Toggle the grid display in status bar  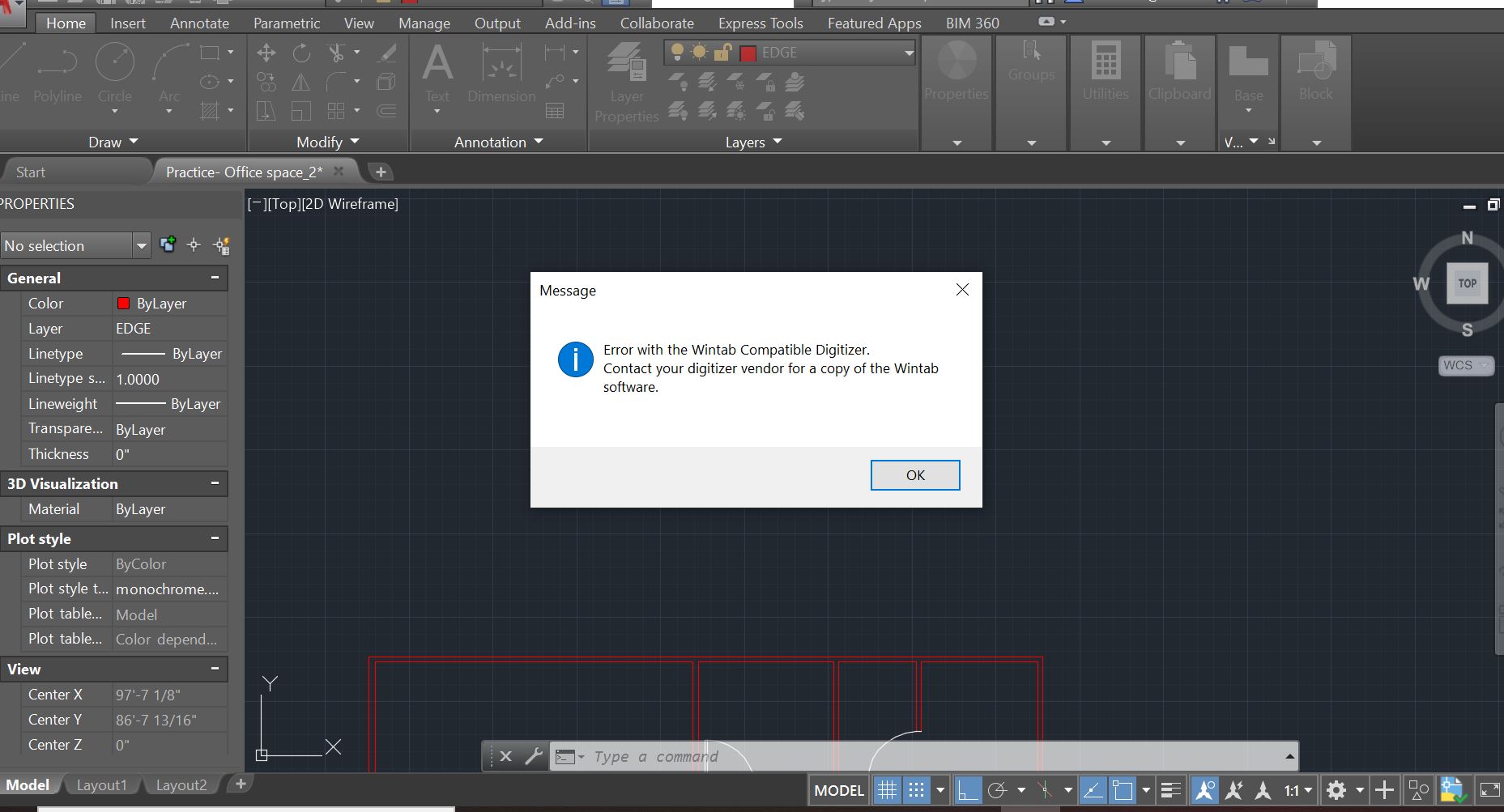point(887,789)
